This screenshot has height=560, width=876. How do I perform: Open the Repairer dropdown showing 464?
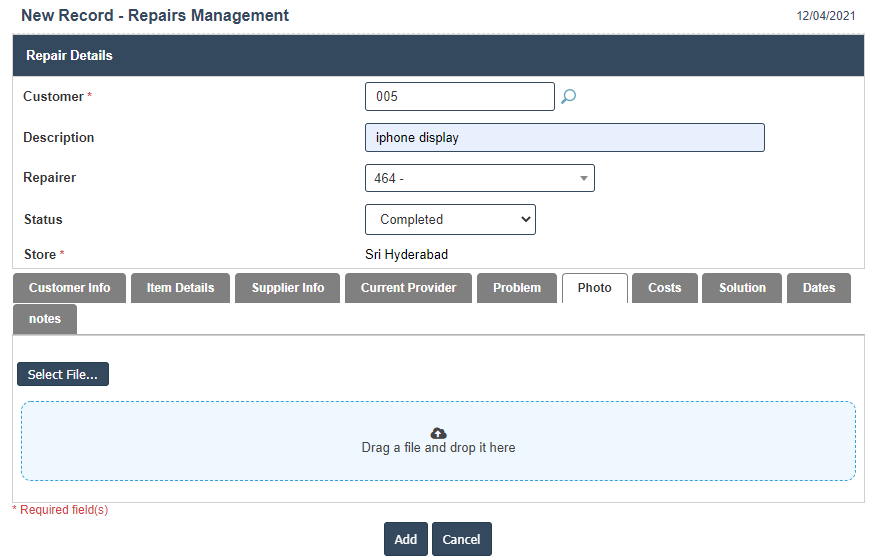click(479, 179)
